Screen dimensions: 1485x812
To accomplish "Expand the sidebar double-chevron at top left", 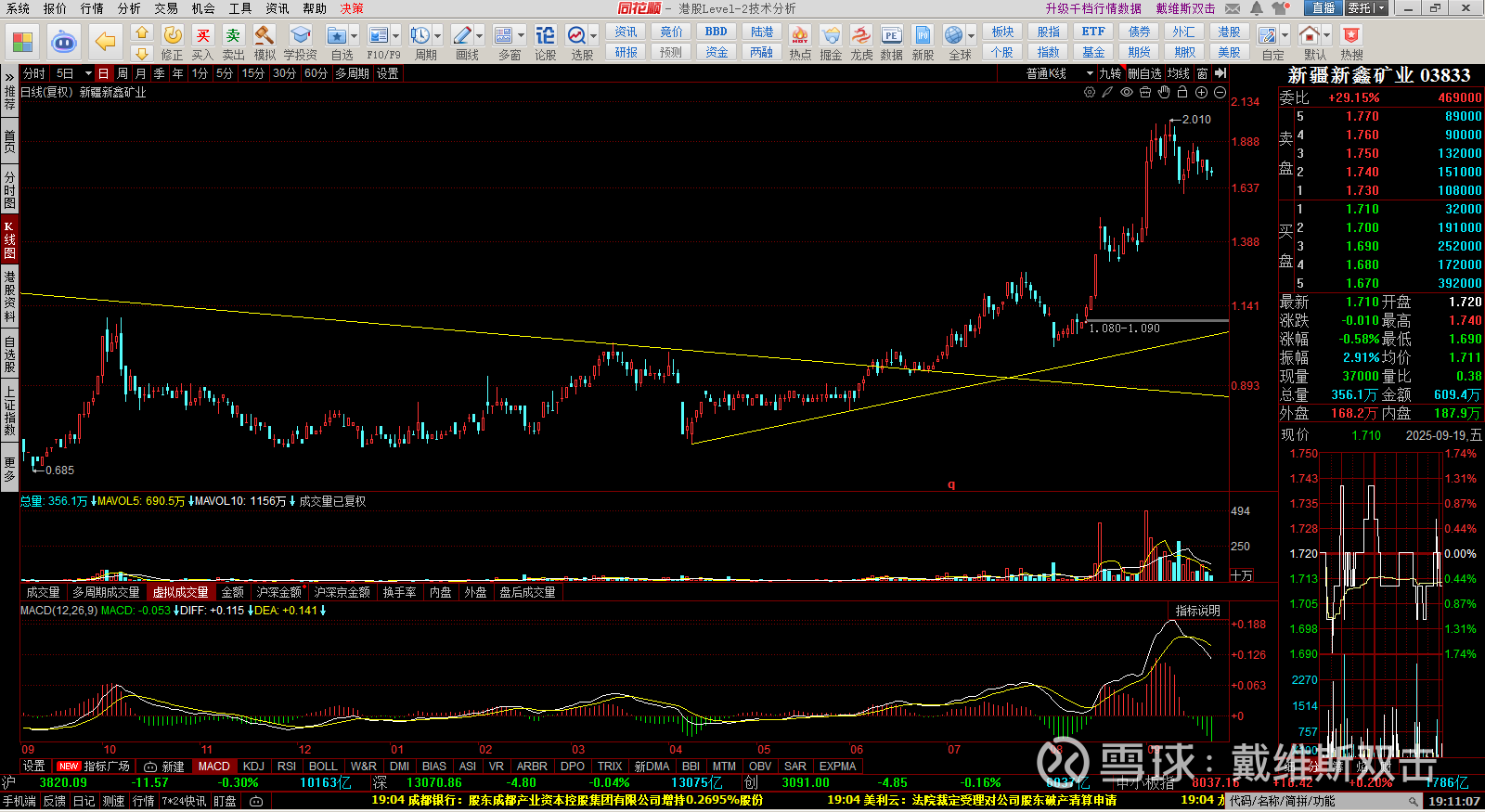I will 9,75.
